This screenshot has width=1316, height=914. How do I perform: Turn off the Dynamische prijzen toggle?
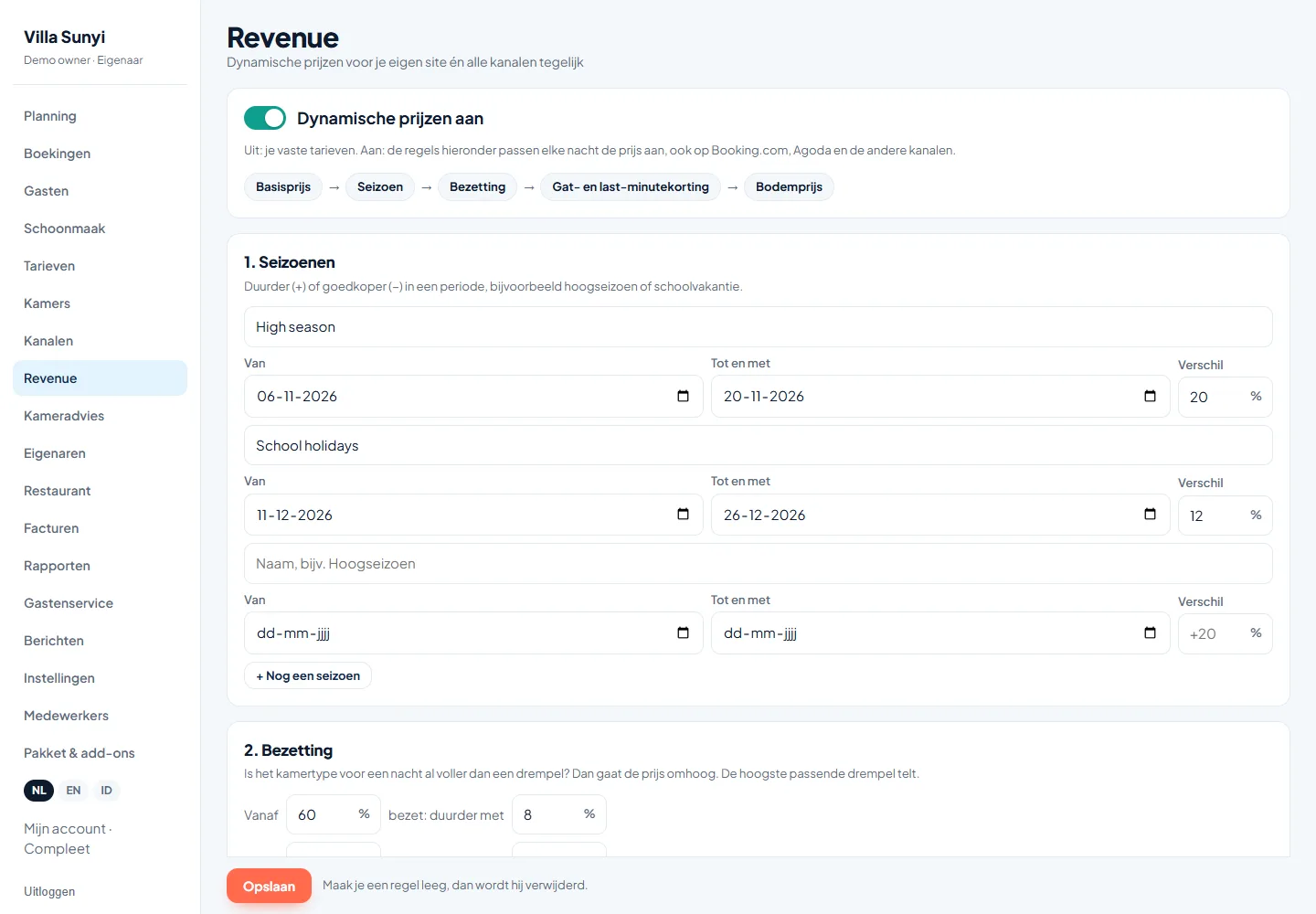coord(265,118)
